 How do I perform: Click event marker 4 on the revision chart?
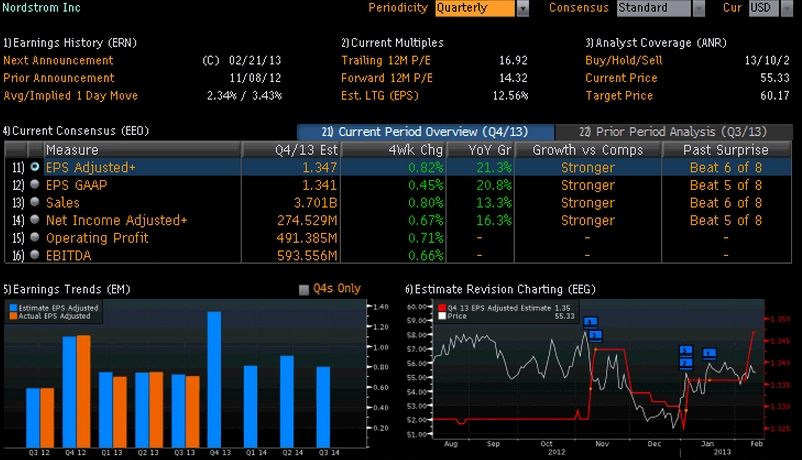pos(590,322)
